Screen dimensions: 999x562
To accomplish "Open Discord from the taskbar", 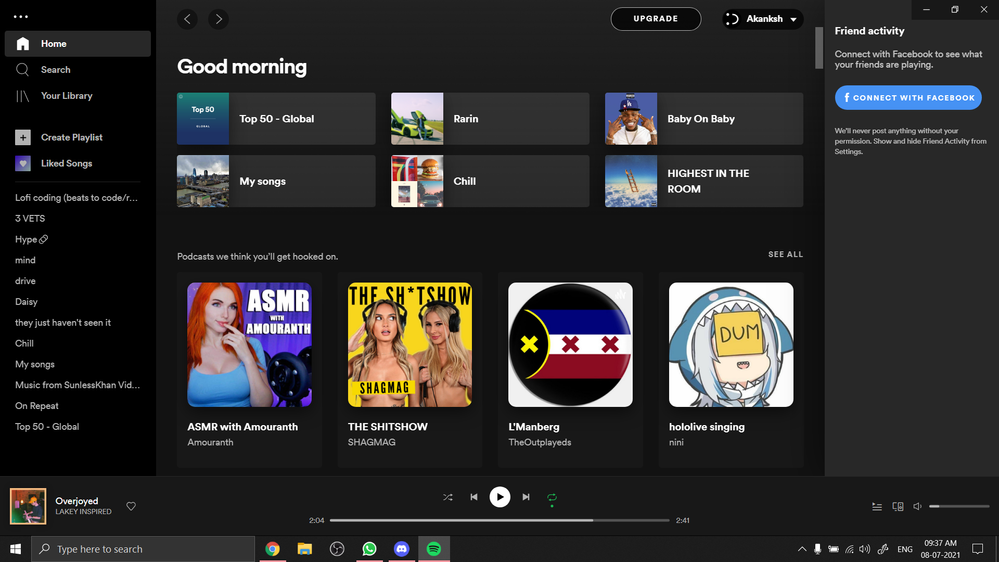I will pos(401,549).
